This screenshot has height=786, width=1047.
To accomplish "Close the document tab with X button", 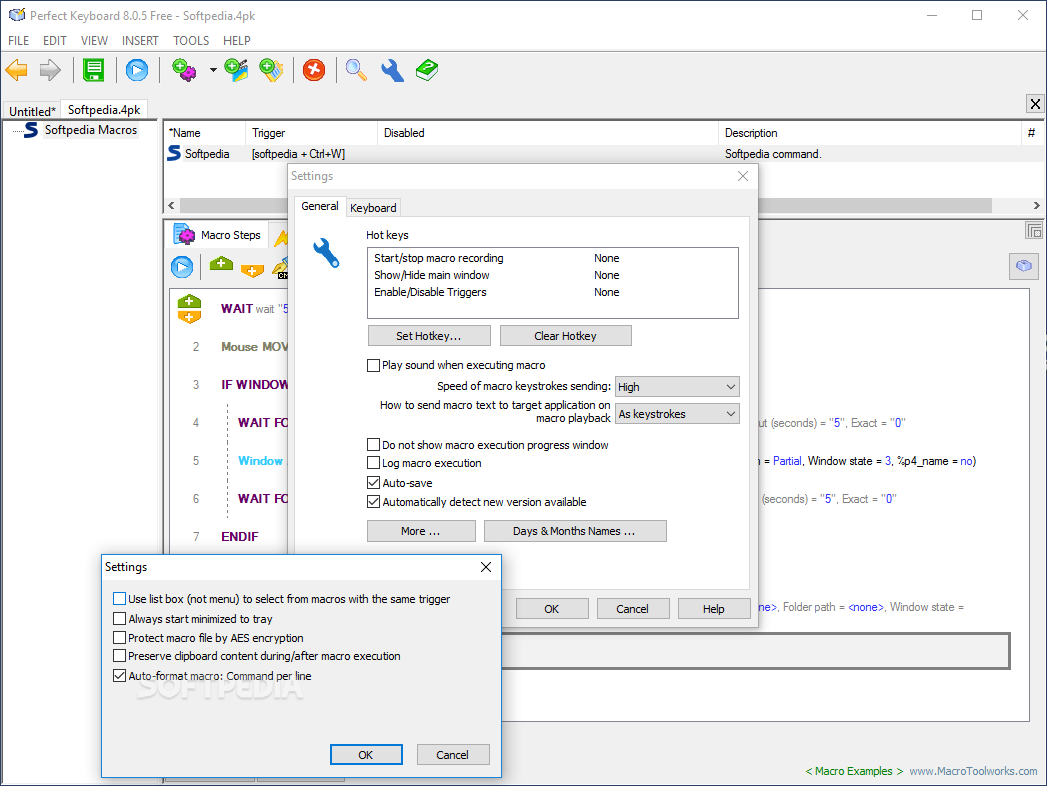I will pos(1035,104).
